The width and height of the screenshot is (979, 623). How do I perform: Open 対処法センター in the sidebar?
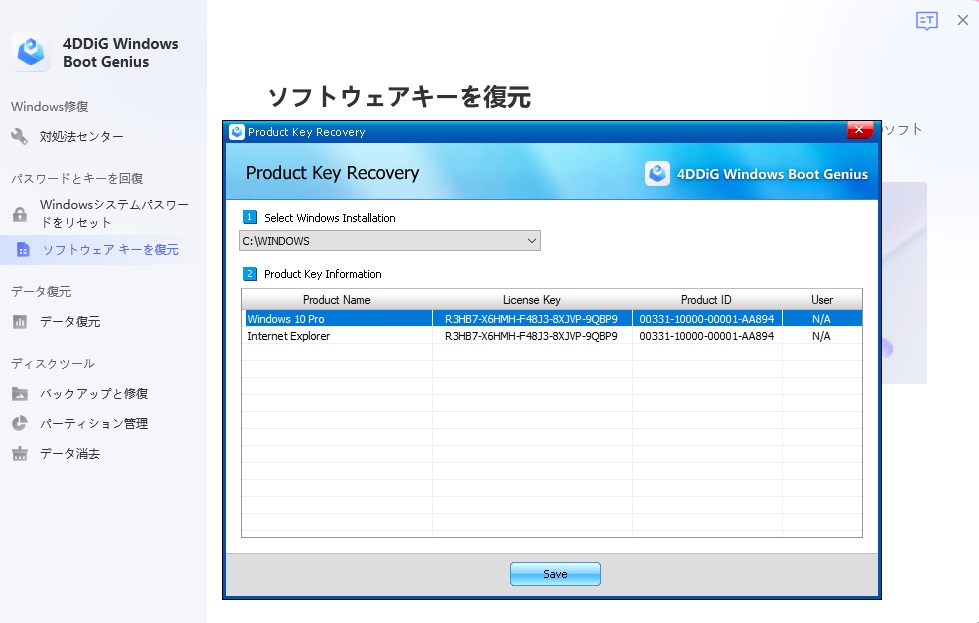coord(81,136)
